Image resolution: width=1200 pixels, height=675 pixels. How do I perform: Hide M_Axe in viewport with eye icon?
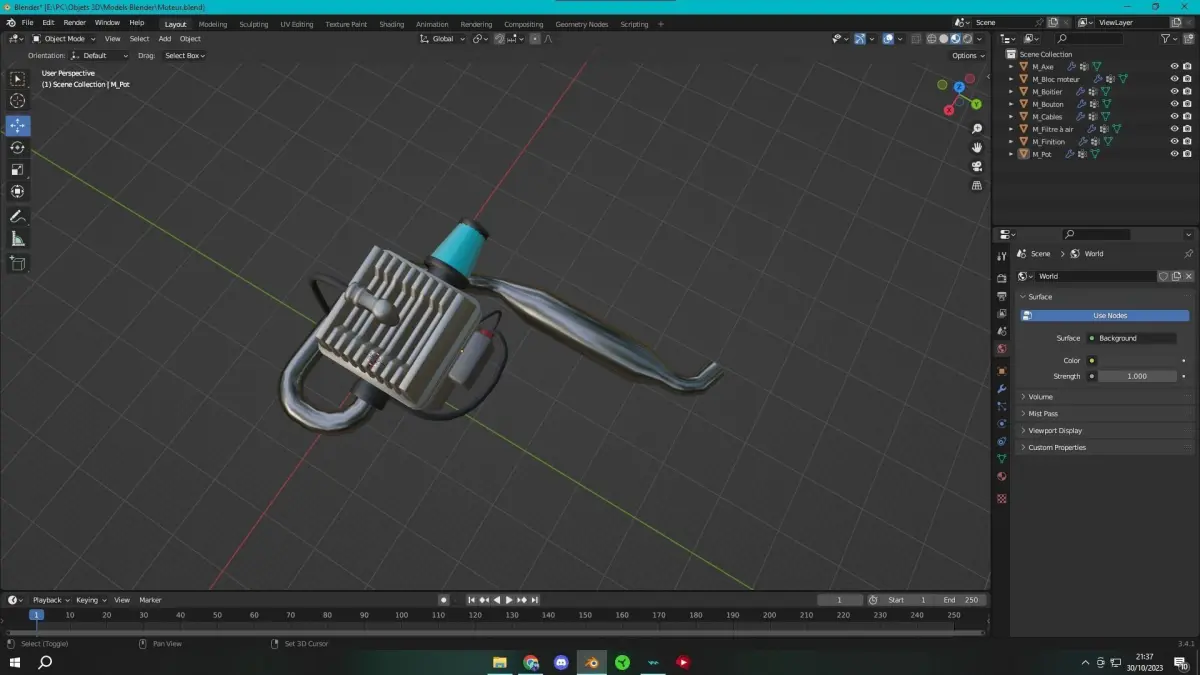[x=1174, y=67]
